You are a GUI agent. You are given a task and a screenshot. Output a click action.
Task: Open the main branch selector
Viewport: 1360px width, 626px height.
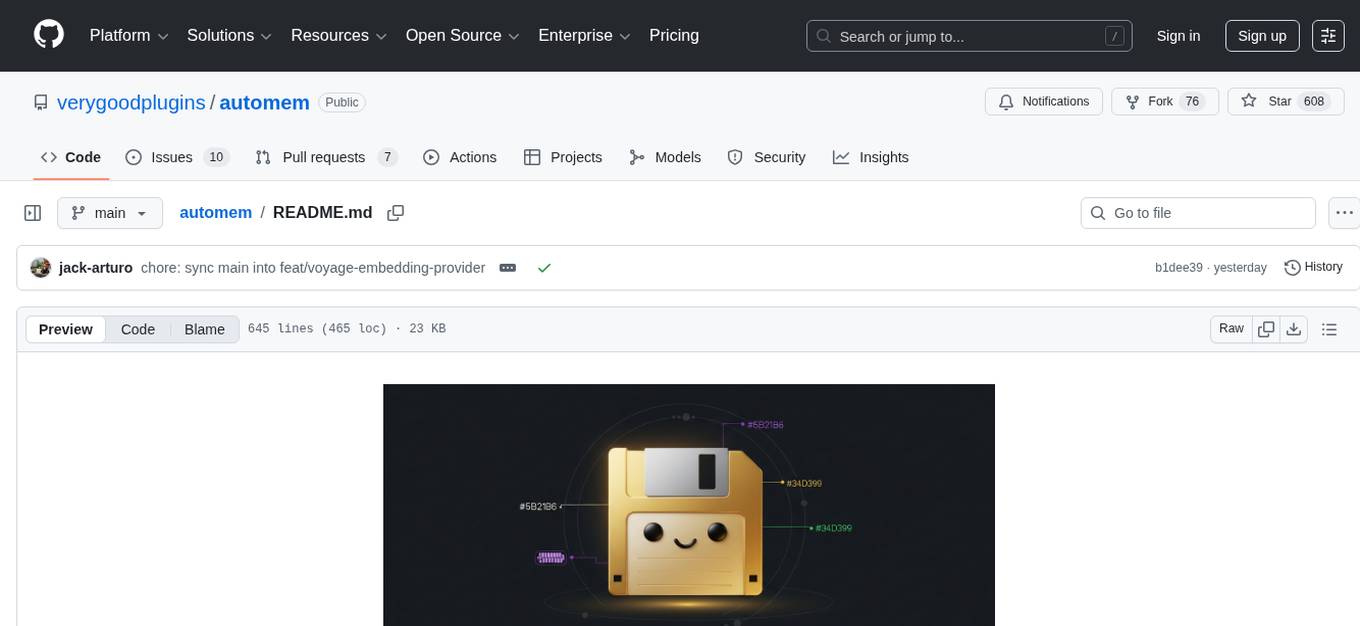click(x=109, y=212)
